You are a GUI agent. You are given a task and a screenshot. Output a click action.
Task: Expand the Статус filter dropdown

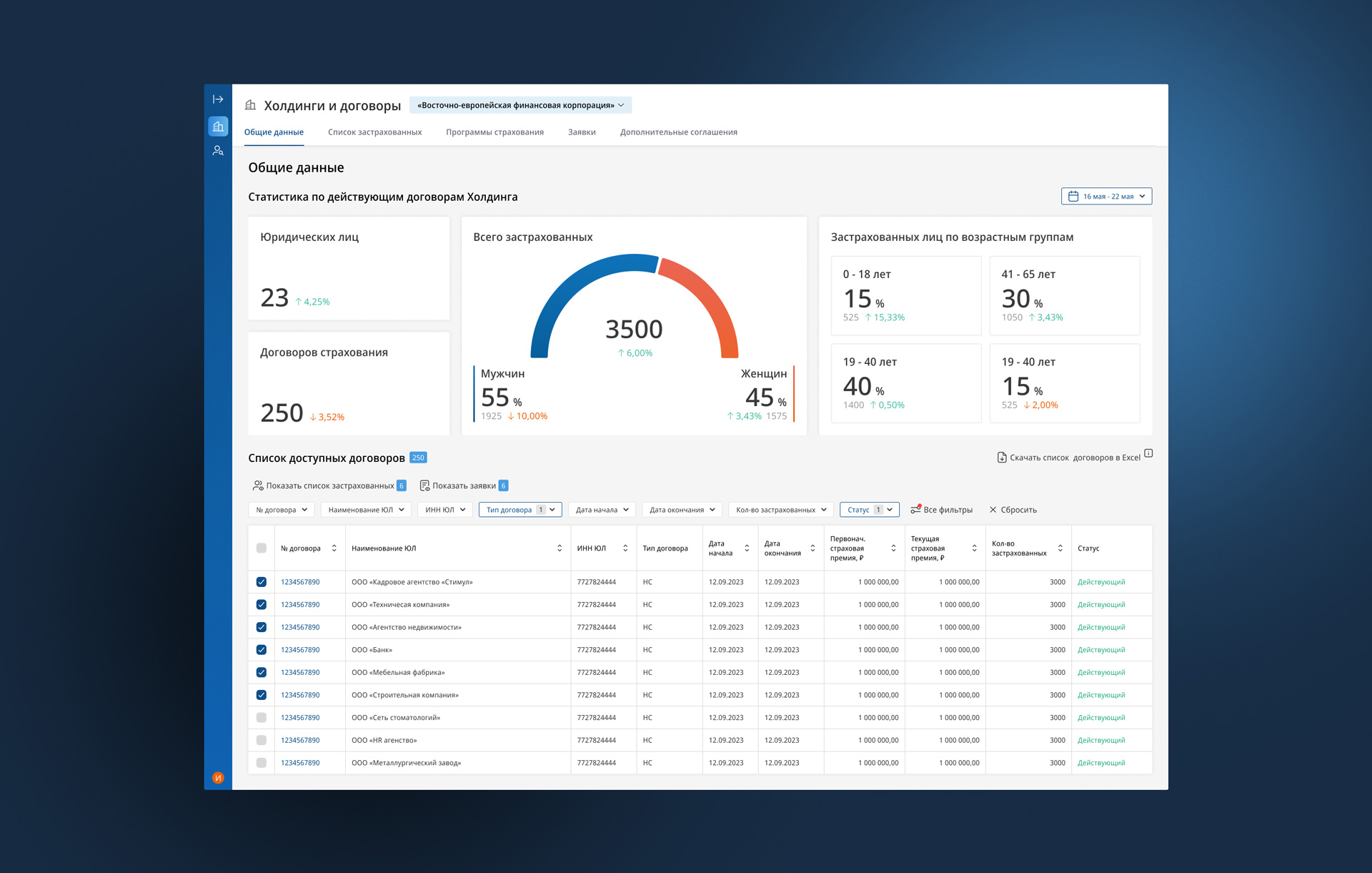pyautogui.click(x=869, y=510)
